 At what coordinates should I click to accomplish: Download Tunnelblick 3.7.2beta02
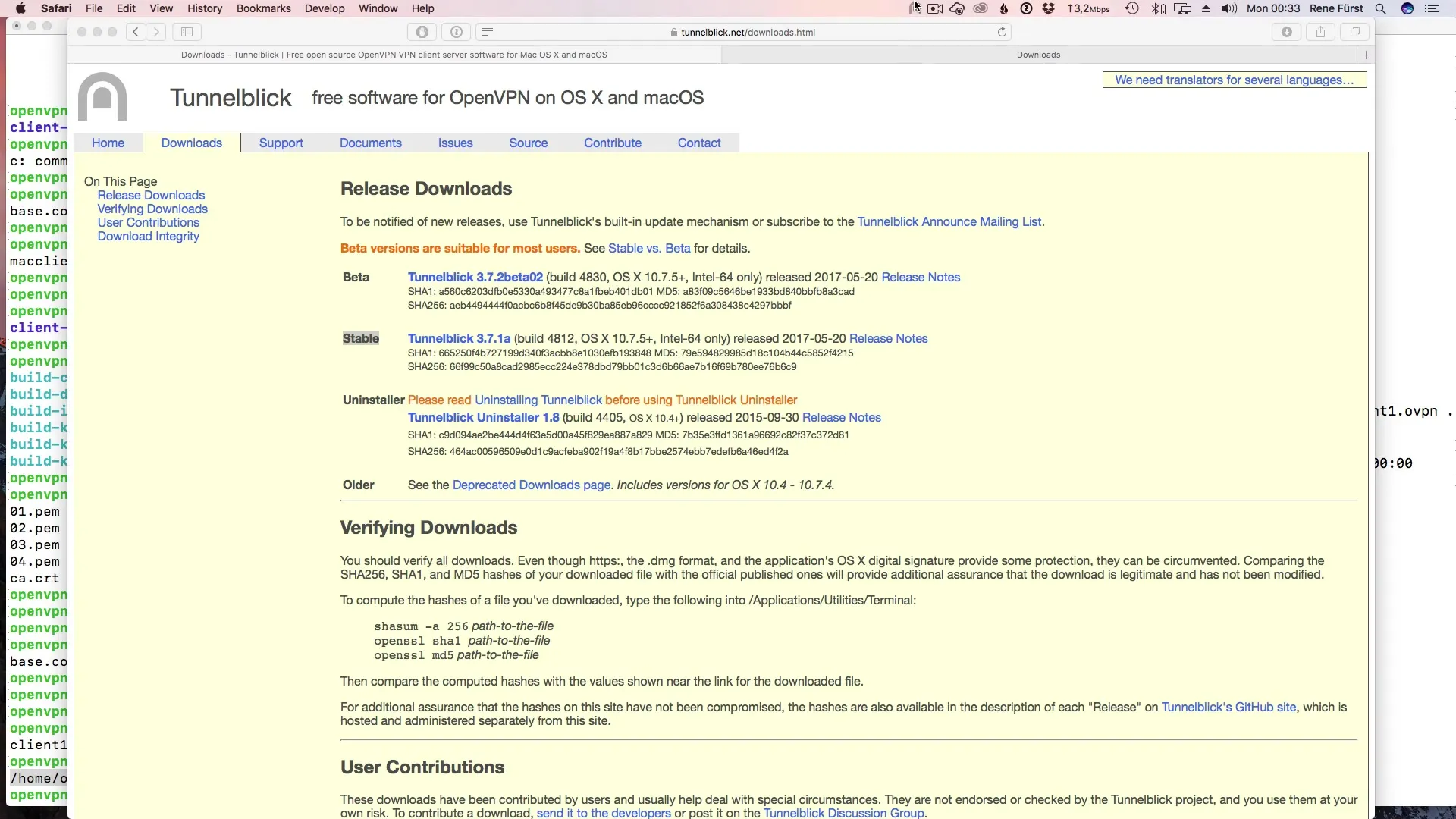tap(475, 278)
